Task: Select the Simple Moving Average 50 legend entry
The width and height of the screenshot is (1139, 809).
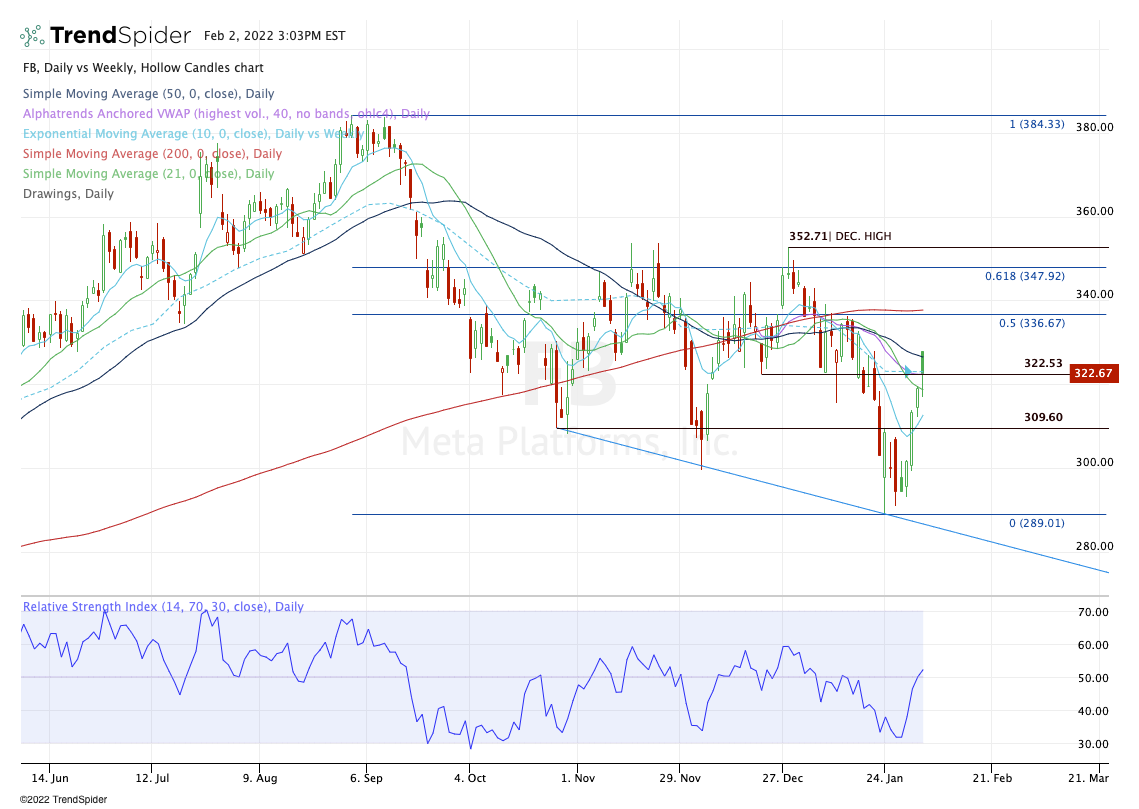Action: 149,94
